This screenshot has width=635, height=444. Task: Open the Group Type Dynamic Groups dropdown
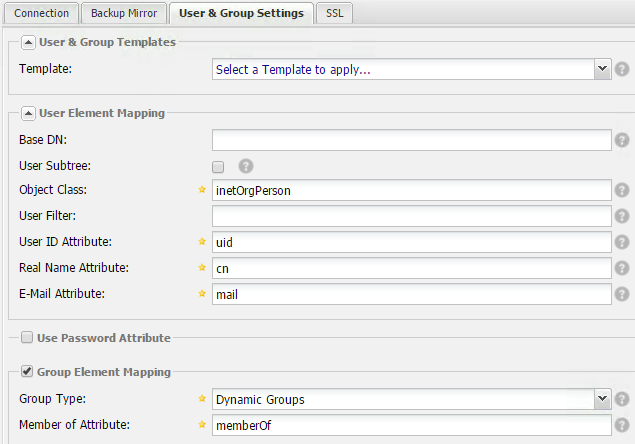click(411, 399)
